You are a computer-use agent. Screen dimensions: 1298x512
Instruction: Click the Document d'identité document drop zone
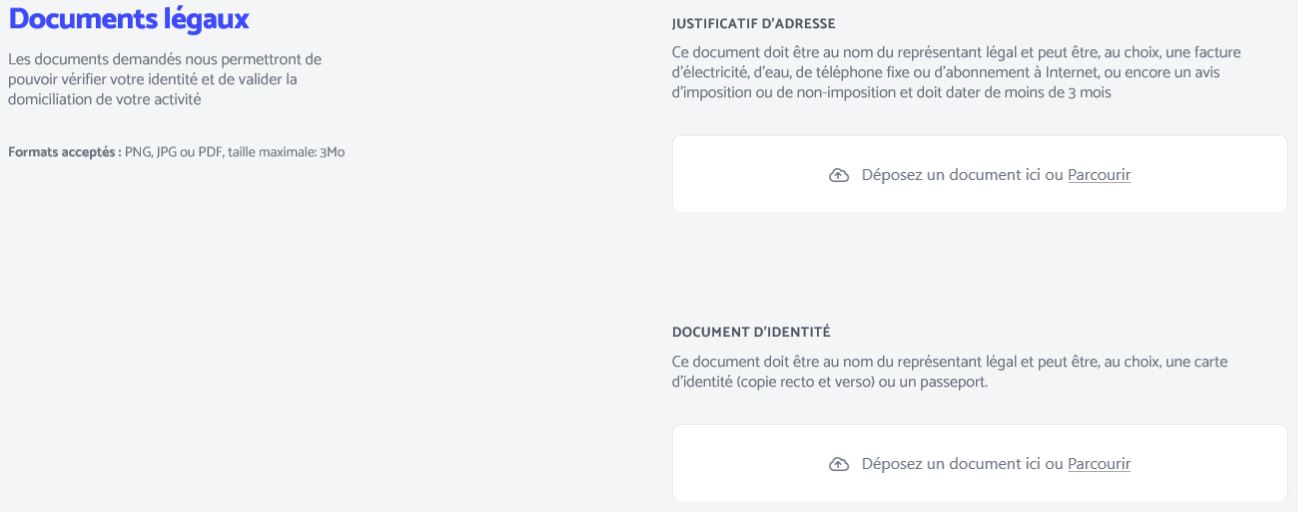(x=979, y=463)
